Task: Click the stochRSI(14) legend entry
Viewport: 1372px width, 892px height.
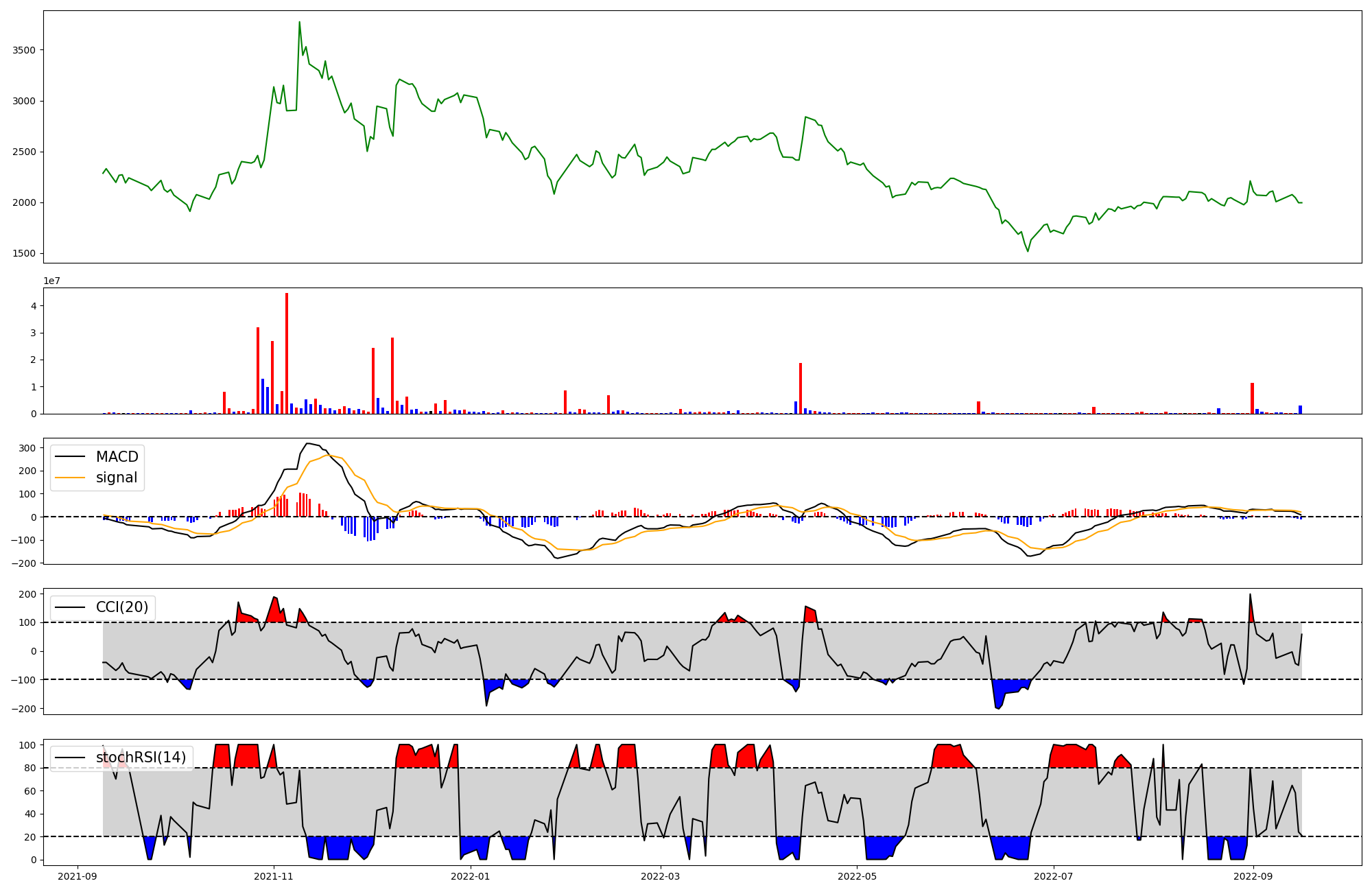Action: [141, 758]
